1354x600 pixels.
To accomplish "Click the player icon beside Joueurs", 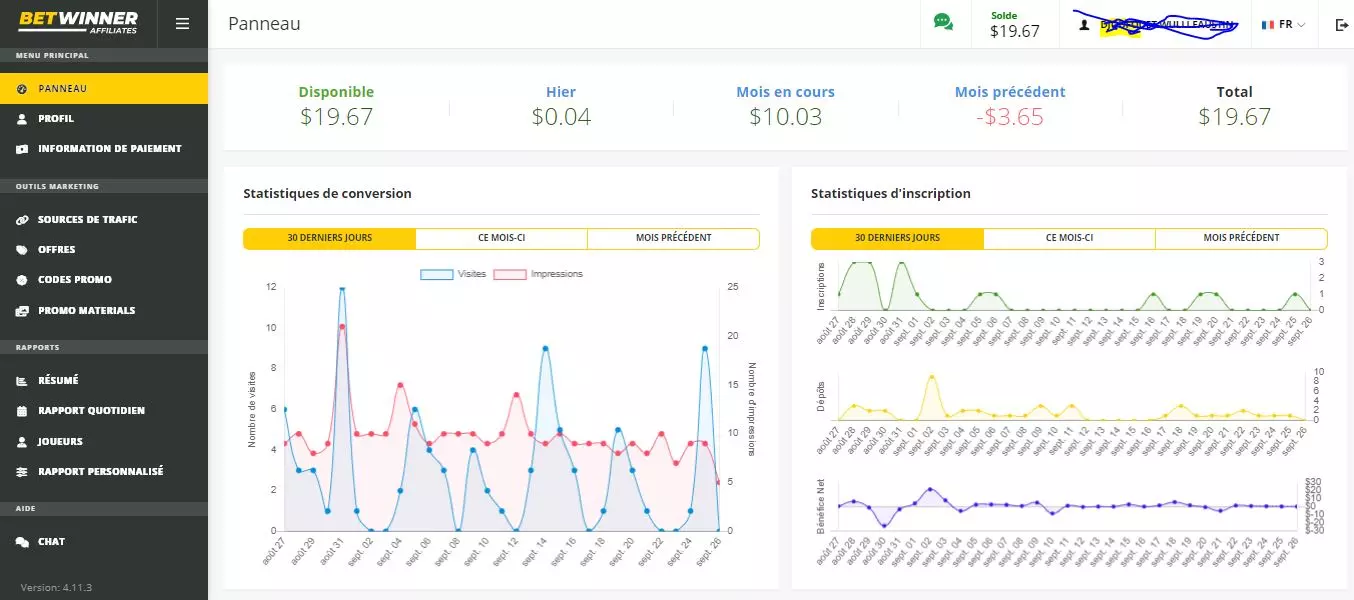I will point(22,441).
